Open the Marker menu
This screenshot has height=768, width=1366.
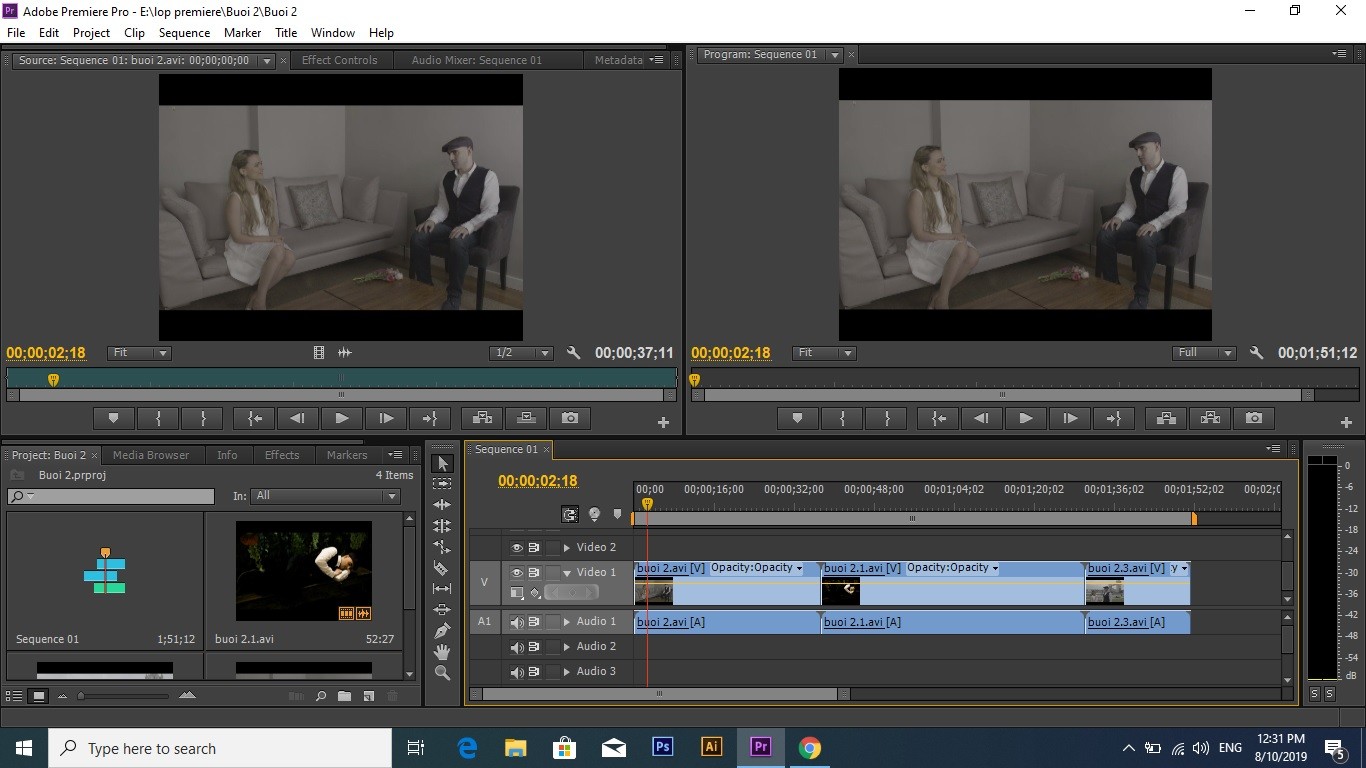coord(242,33)
